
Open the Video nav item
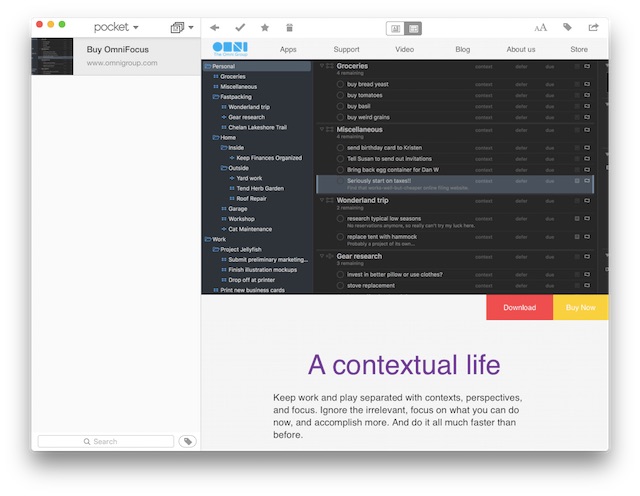[x=404, y=49]
